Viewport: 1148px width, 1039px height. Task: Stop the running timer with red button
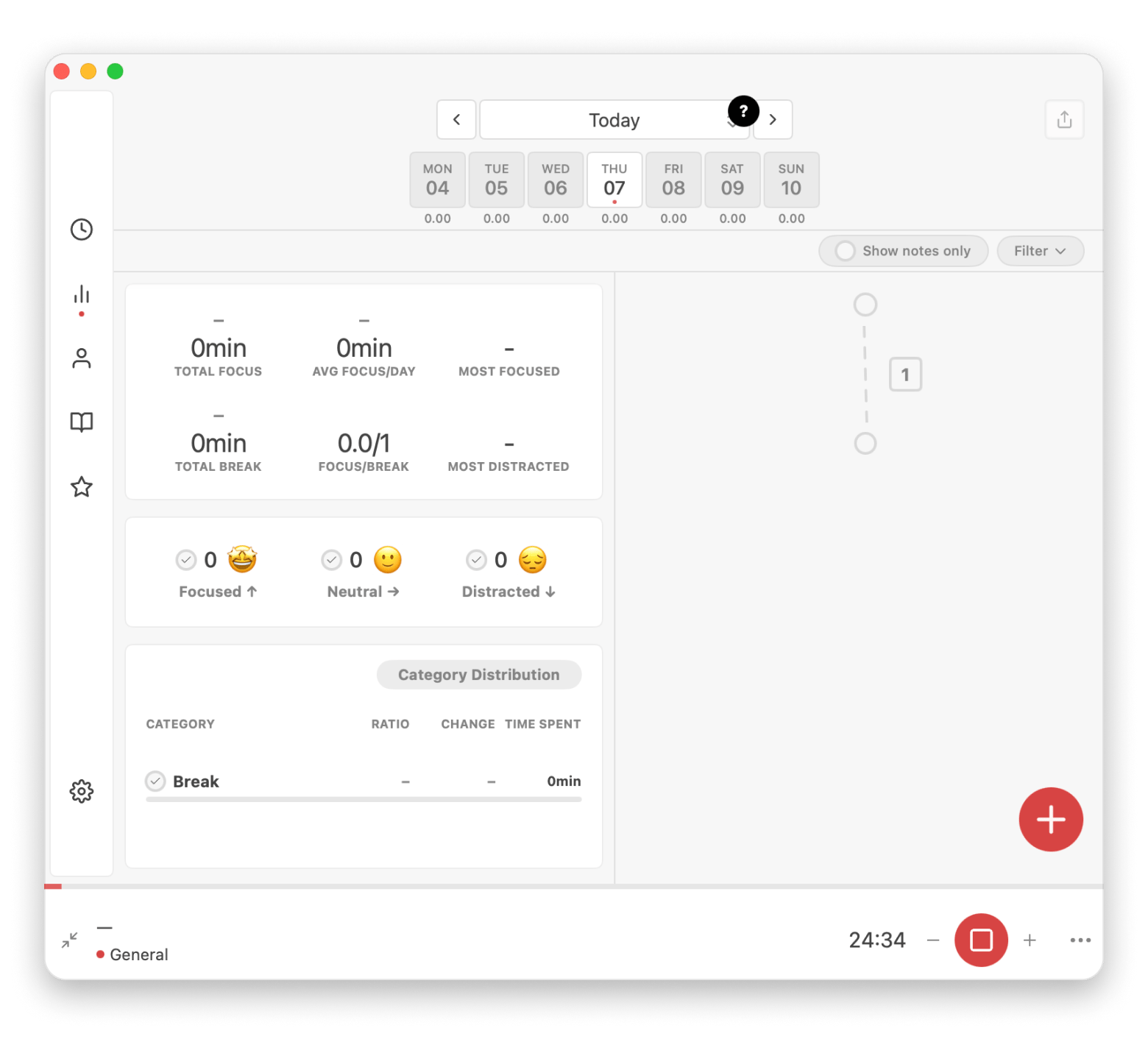point(981,940)
